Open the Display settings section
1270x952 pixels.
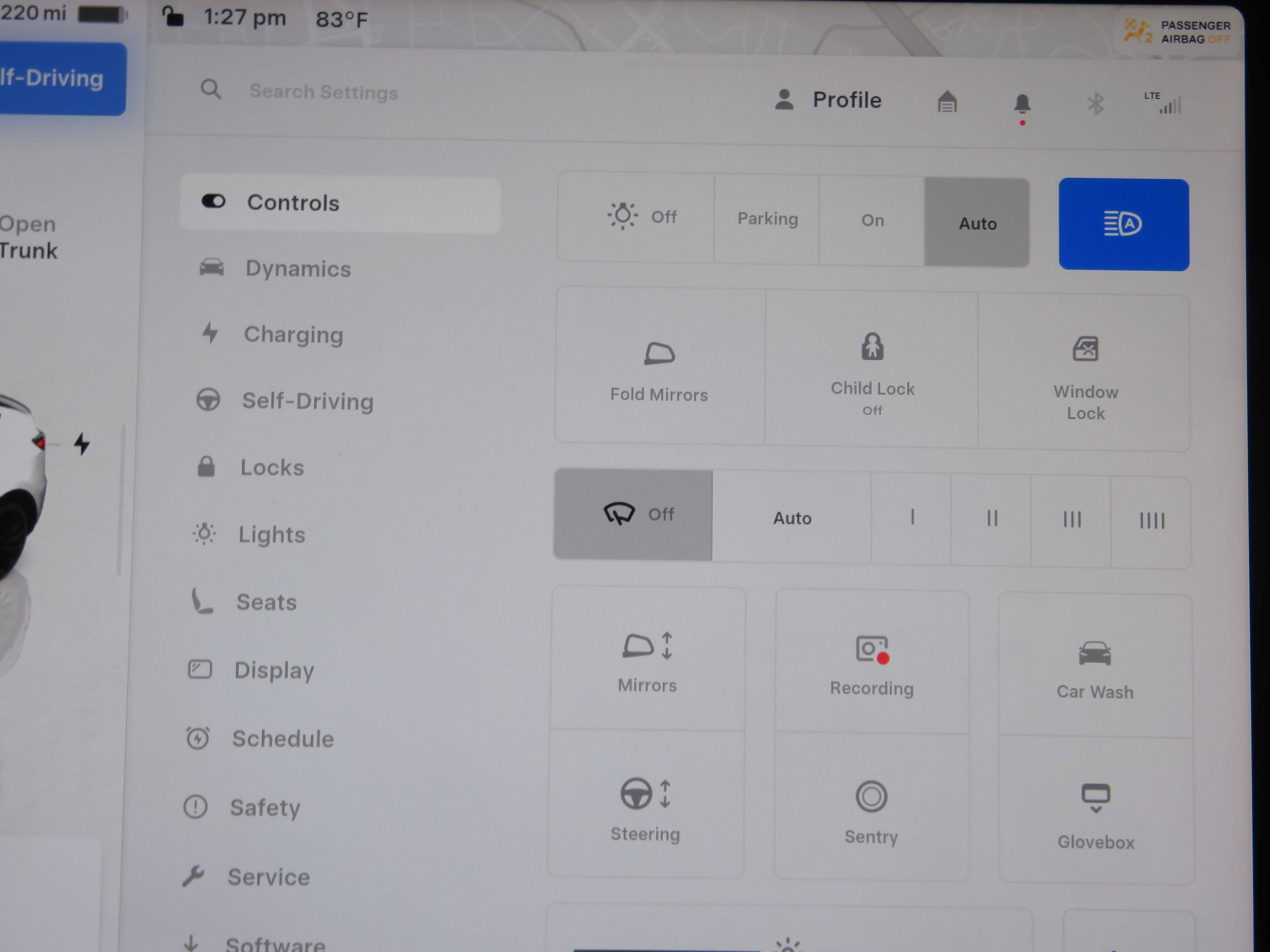[x=251, y=670]
